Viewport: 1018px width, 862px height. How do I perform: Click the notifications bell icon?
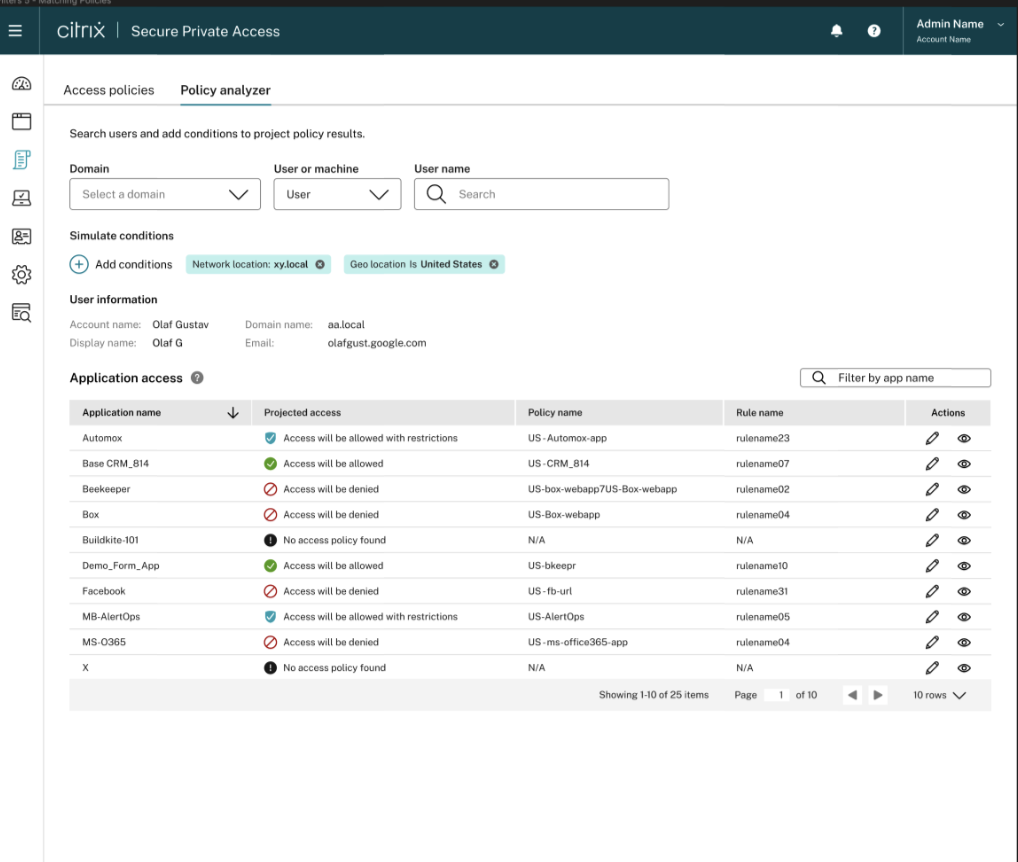[837, 31]
